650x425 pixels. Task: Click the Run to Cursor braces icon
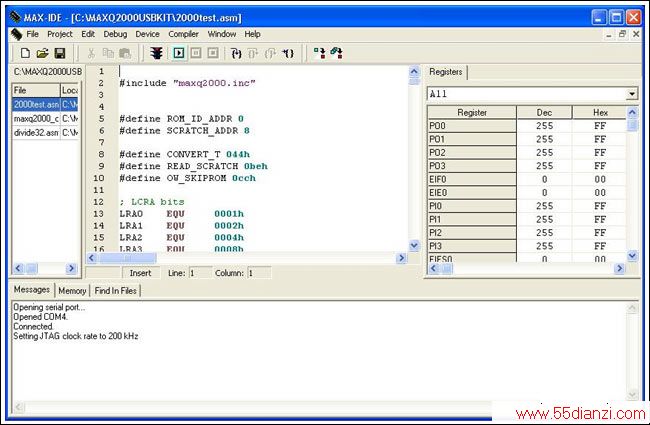click(x=288, y=53)
